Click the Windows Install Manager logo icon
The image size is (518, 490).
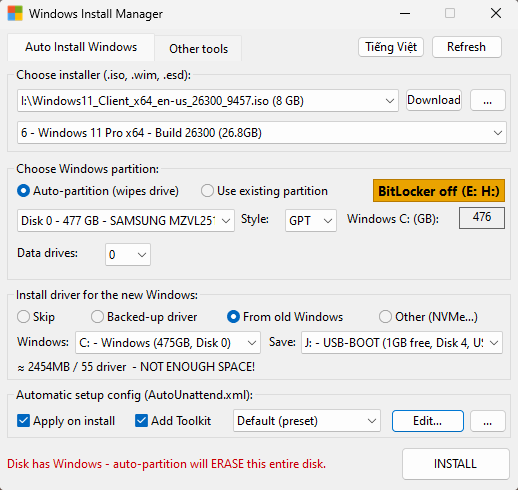15,14
